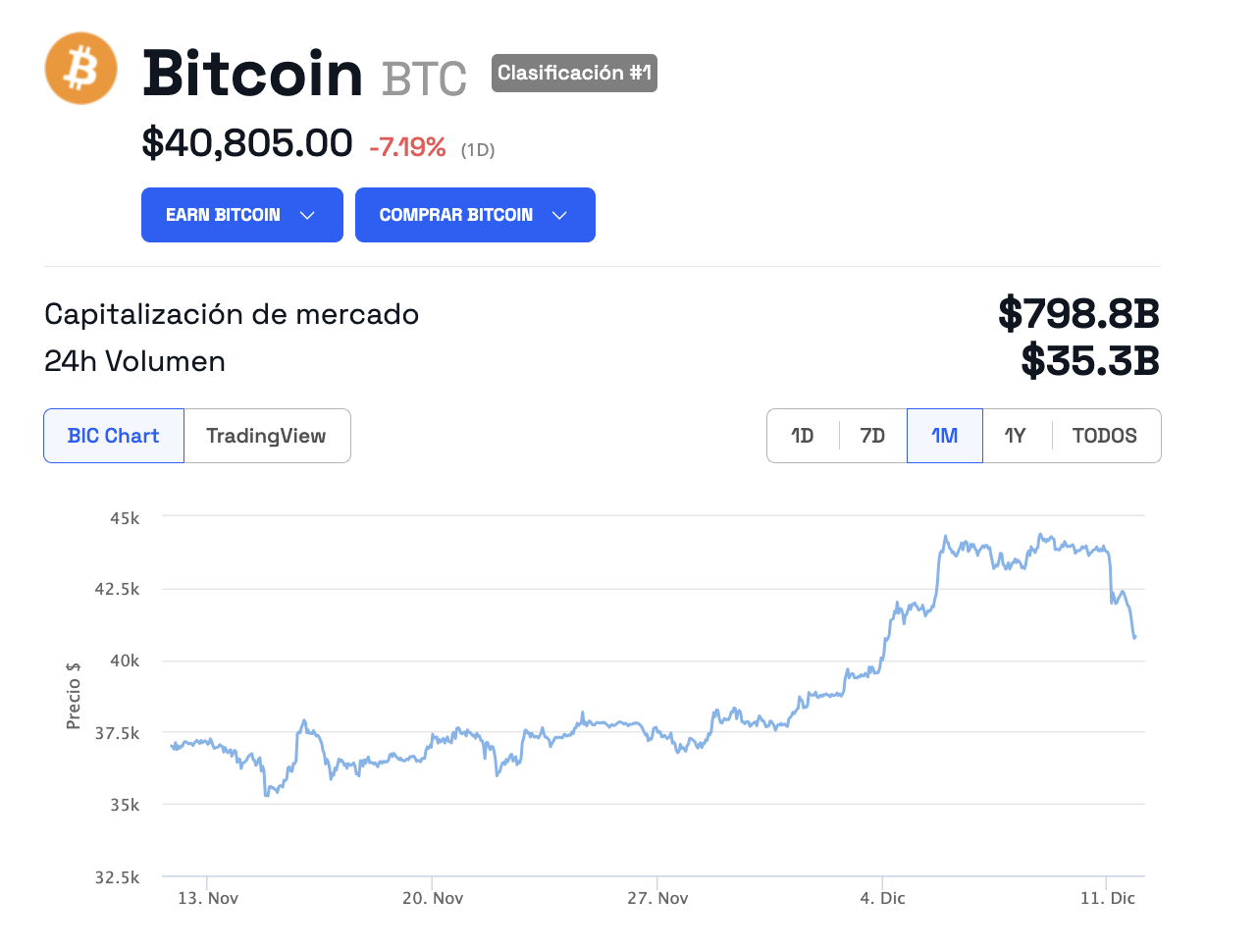
Task: Switch to the BIC Chart tab
Action: click(x=114, y=436)
